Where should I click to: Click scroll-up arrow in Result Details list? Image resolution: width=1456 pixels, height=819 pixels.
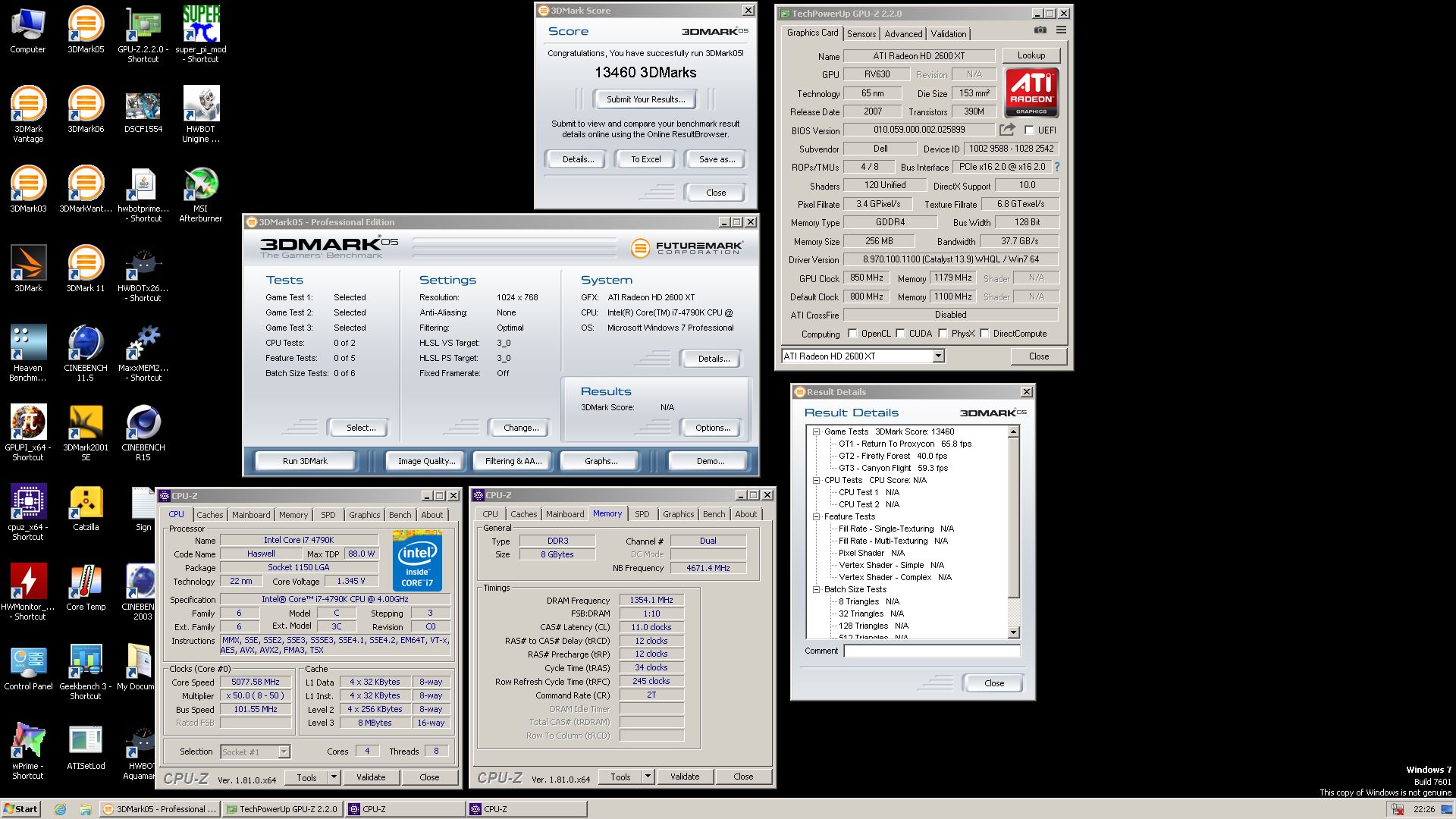(1014, 431)
